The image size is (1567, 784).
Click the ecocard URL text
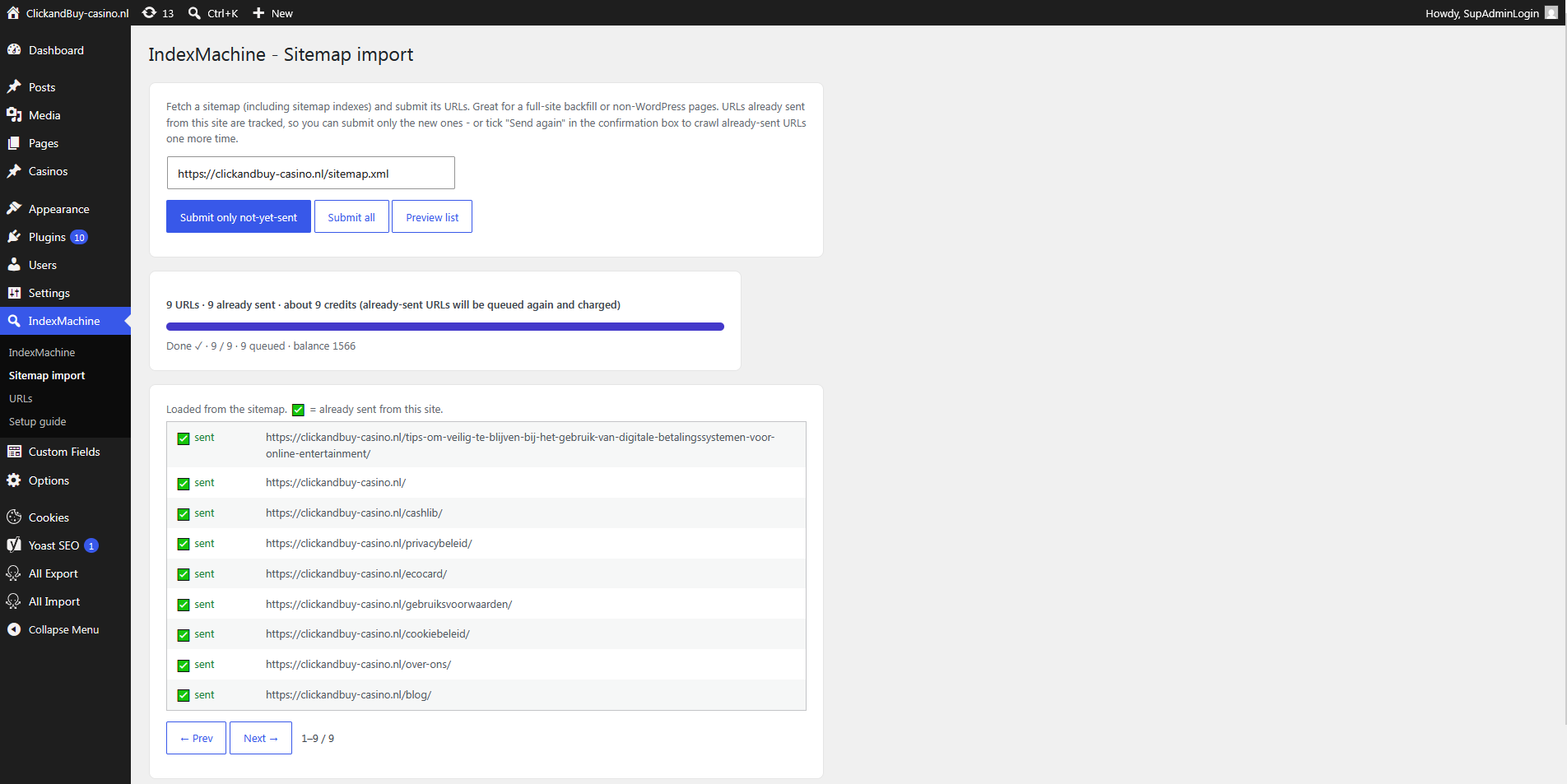356,574
